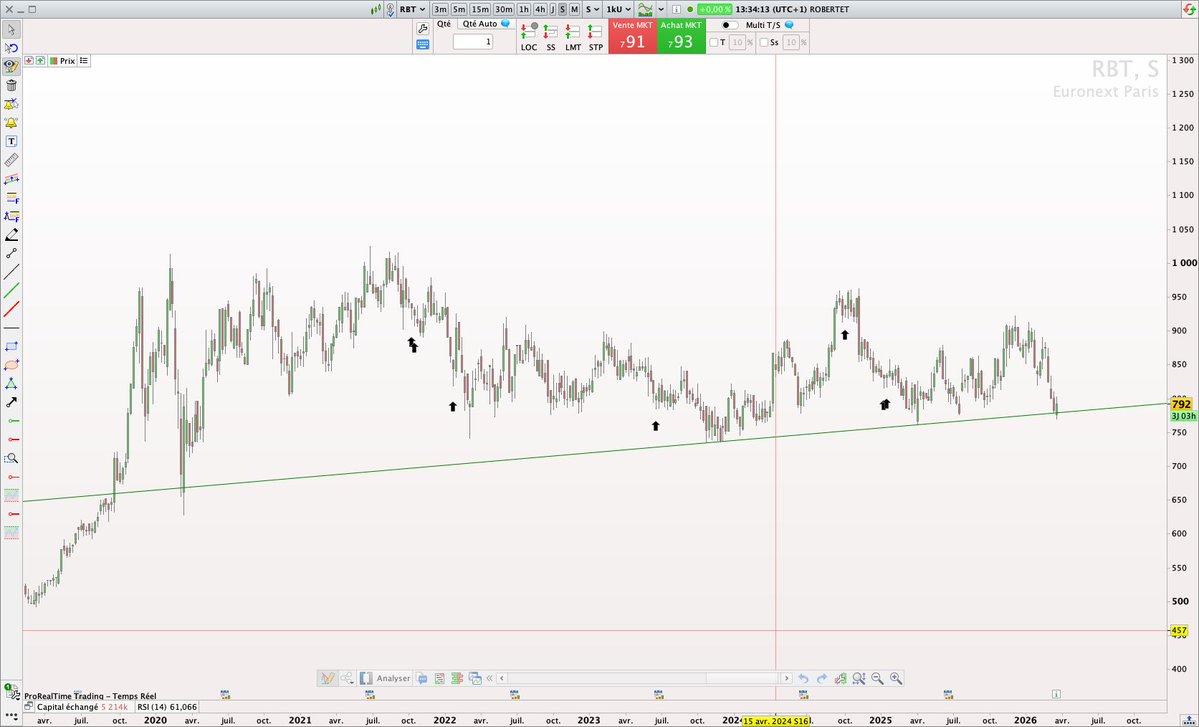Zoom out with the minus magnifier
This screenshot has width=1199, height=727.
tap(877, 678)
